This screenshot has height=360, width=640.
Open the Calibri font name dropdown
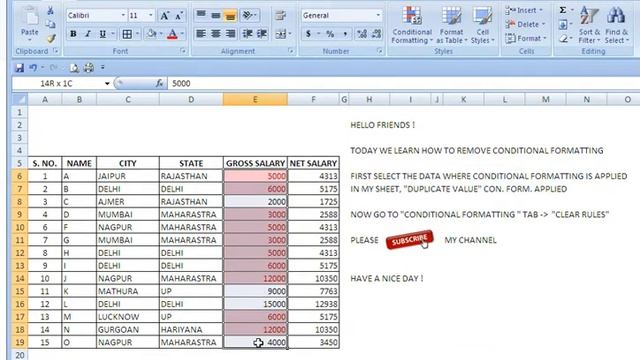[x=123, y=16]
